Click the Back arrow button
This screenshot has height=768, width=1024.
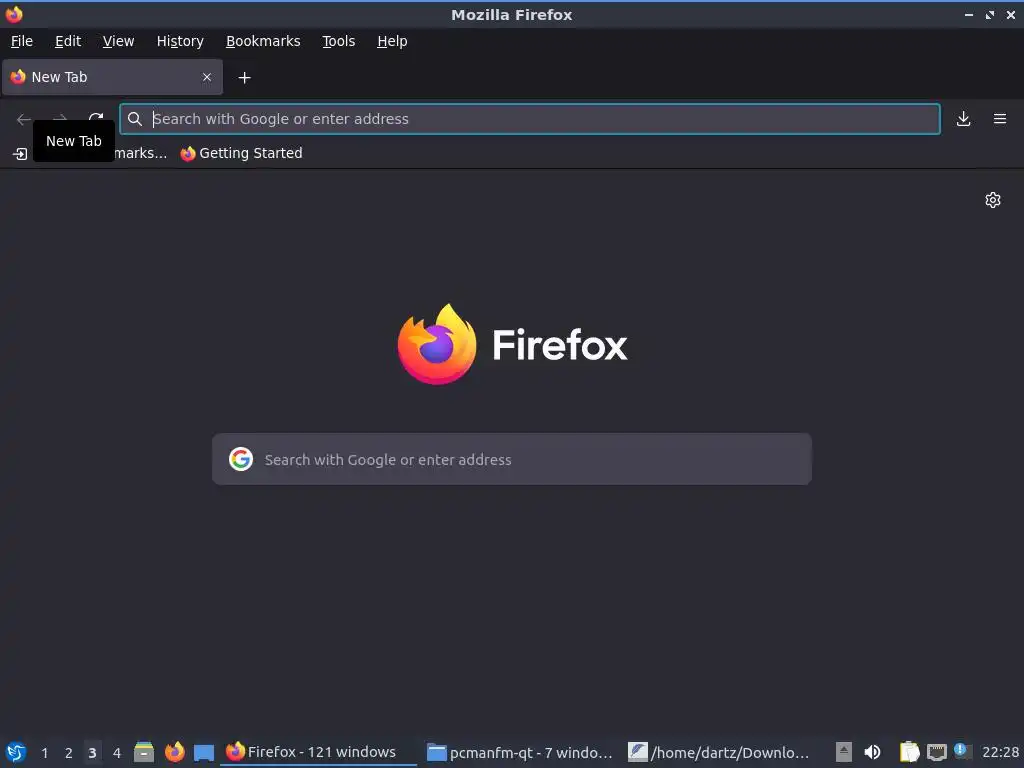(24, 119)
